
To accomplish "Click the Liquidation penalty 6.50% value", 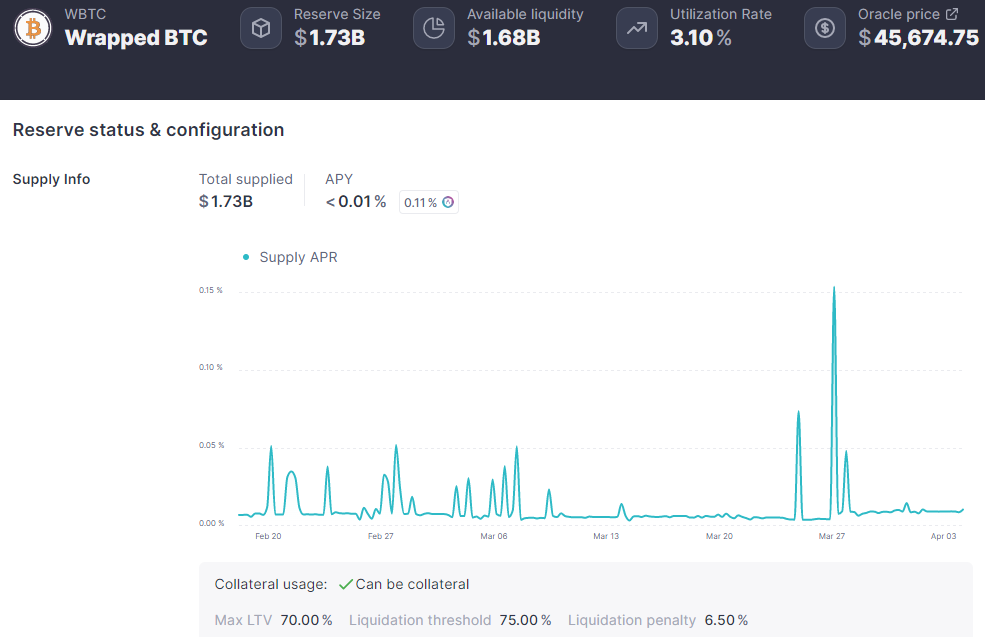I will click(726, 620).
